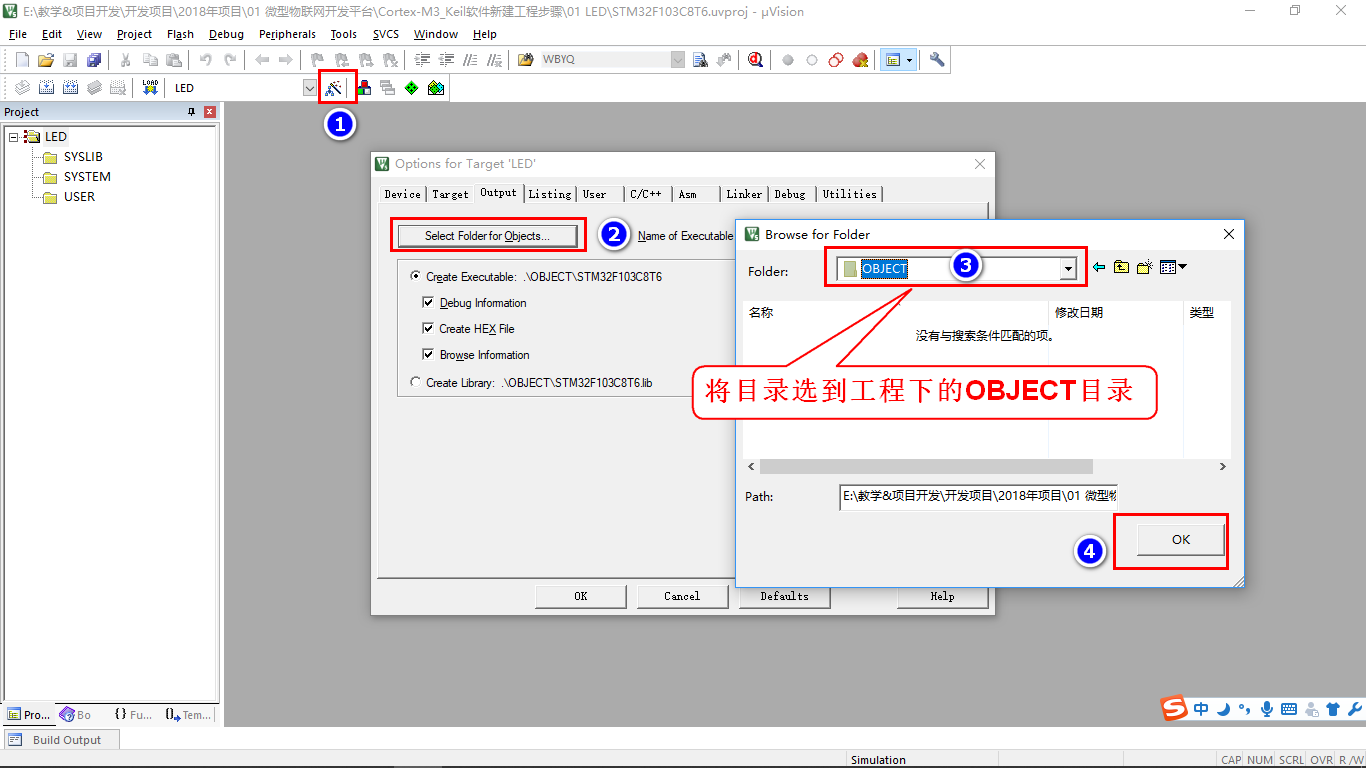Screen dimensions: 1366x768
Task: Click Cancel in Options dialog
Action: [x=682, y=596]
